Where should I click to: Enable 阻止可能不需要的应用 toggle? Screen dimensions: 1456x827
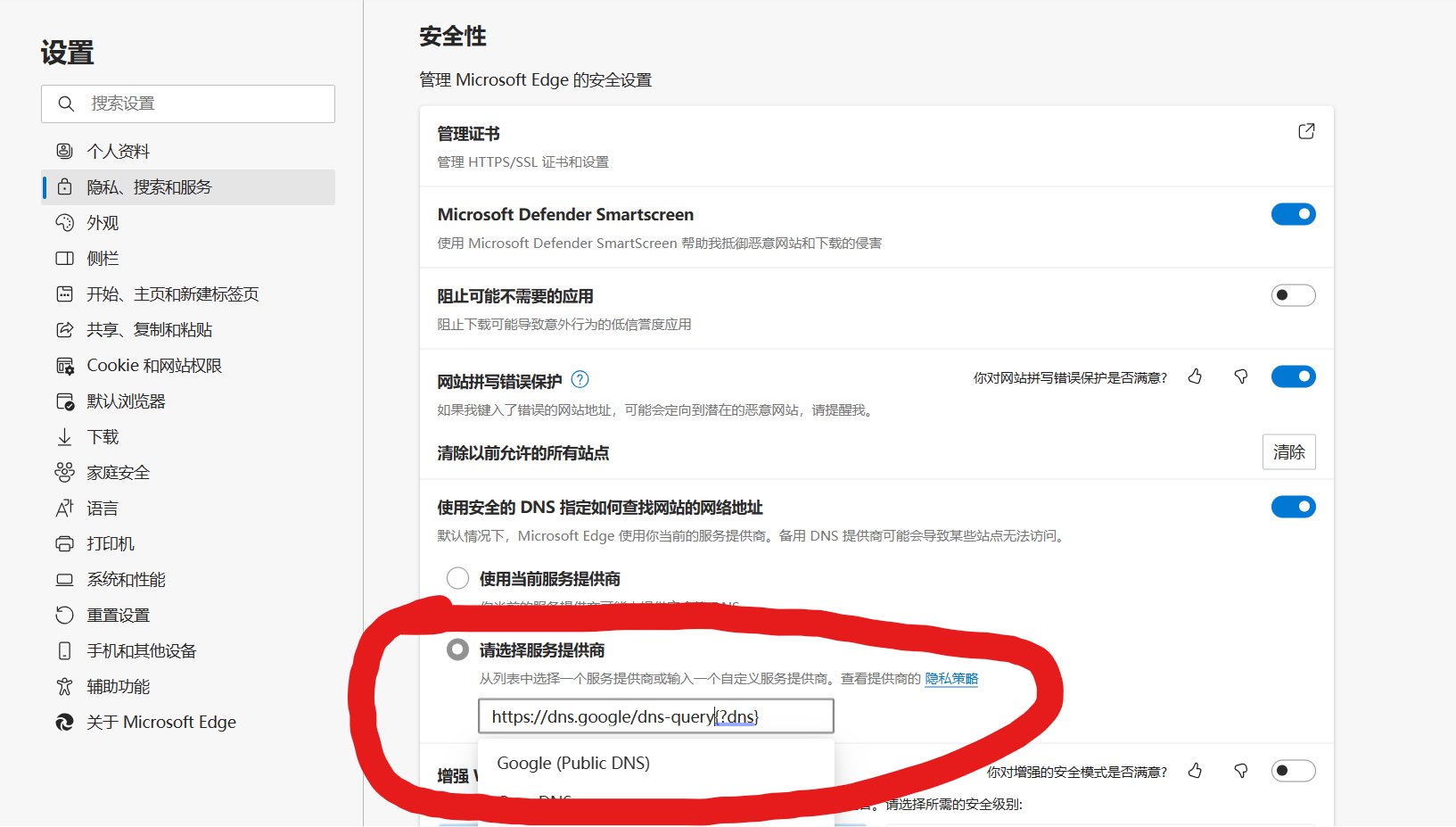1293,295
